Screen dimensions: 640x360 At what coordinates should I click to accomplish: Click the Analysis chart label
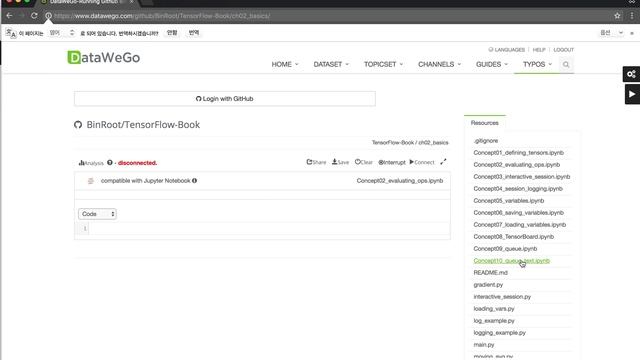91,163
